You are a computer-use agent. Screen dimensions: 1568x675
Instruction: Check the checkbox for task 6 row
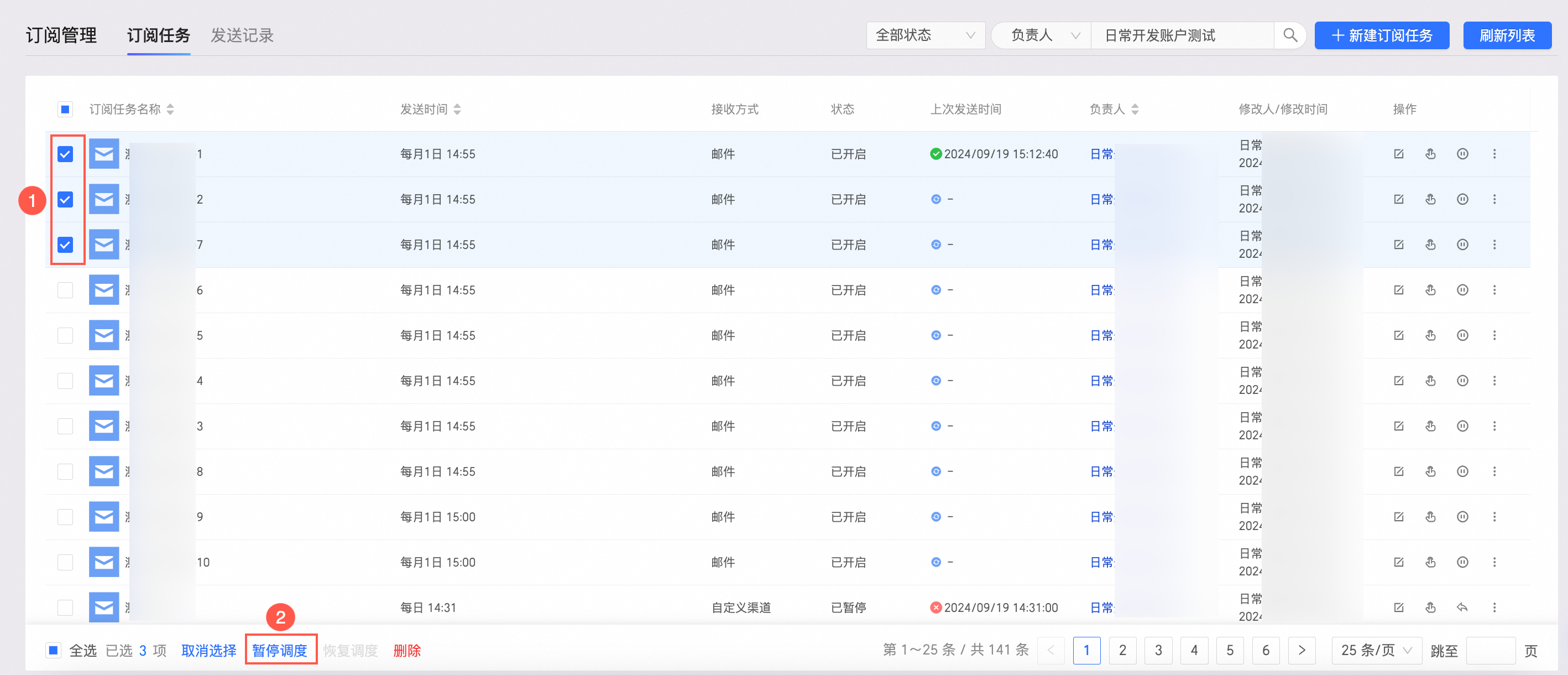pyautogui.click(x=65, y=290)
